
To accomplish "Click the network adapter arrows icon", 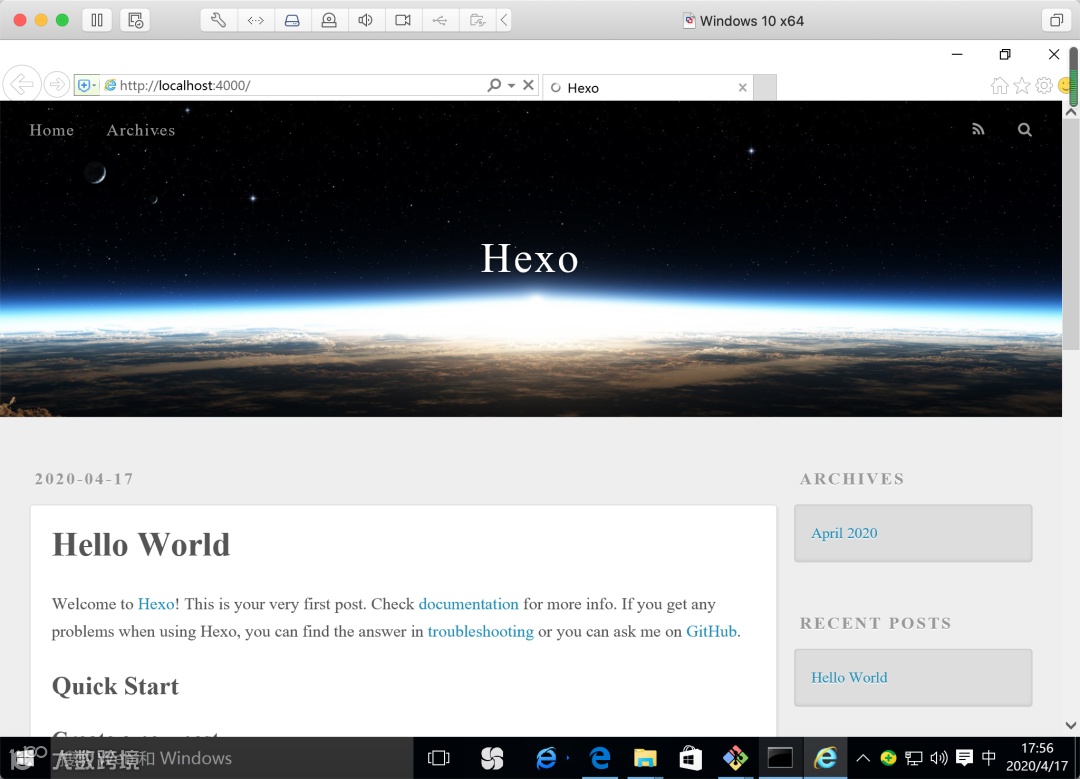I will pyautogui.click(x=256, y=20).
